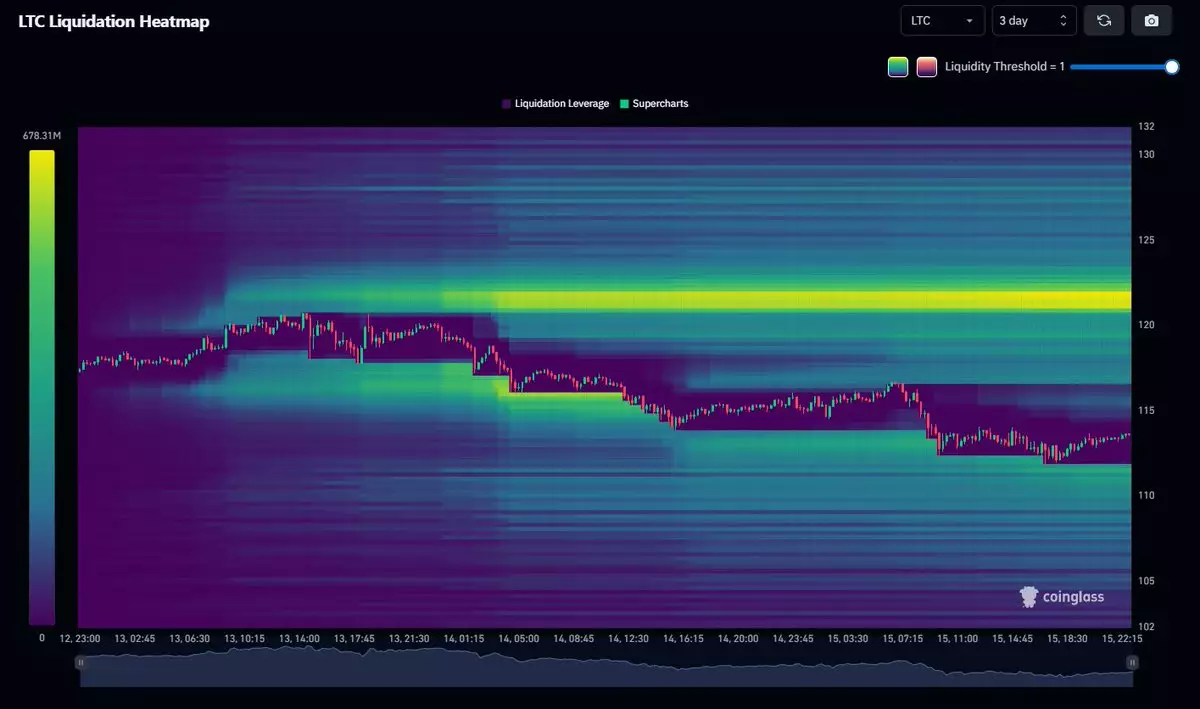Click the Liquidity Threshold slider knob
Image resolution: width=1200 pixels, height=709 pixels.
(1172, 67)
